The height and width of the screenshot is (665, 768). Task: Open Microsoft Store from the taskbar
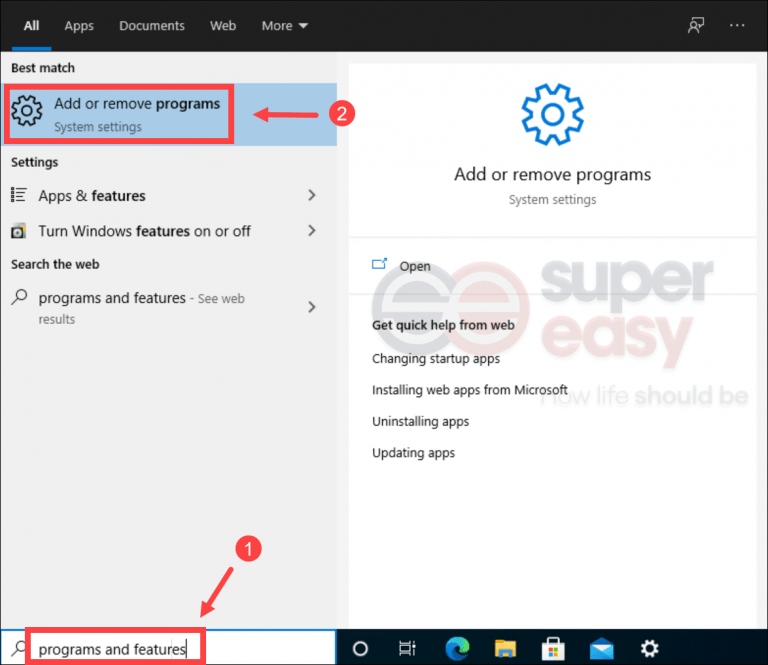pos(553,649)
